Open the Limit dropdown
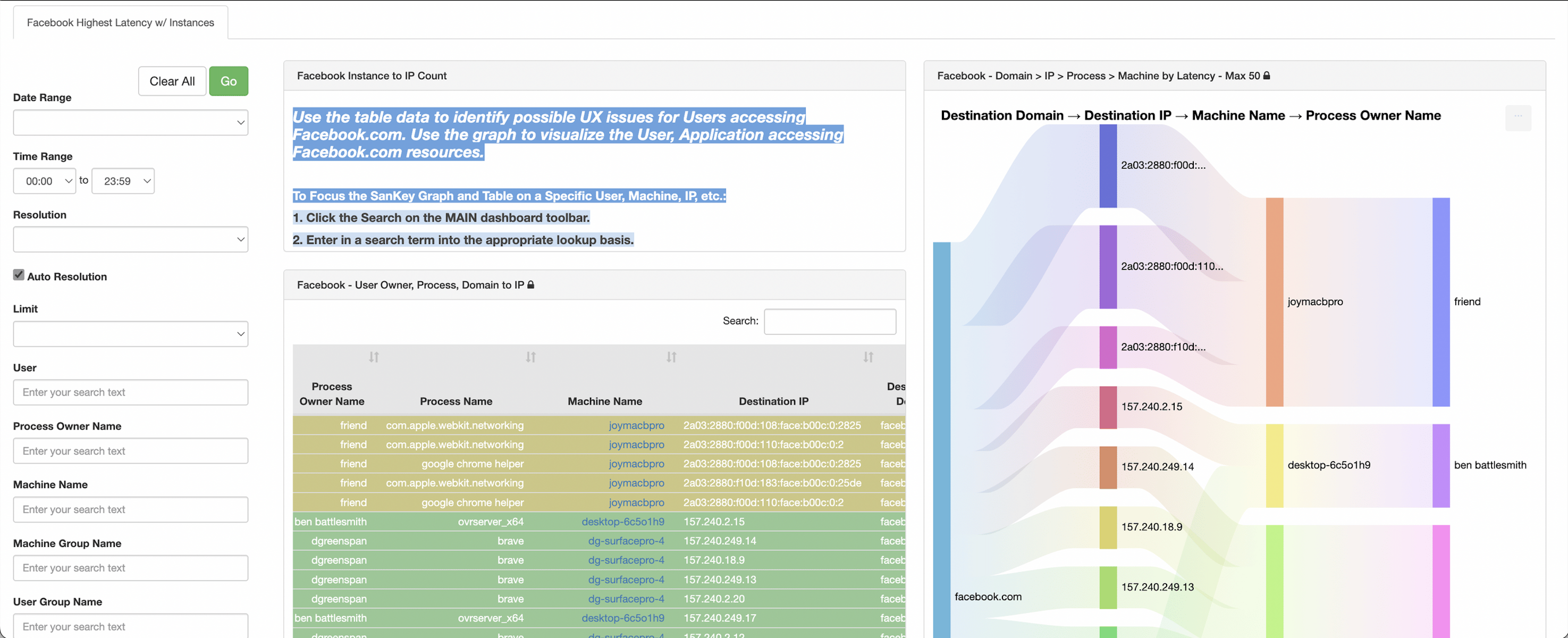1568x638 pixels. coord(130,333)
